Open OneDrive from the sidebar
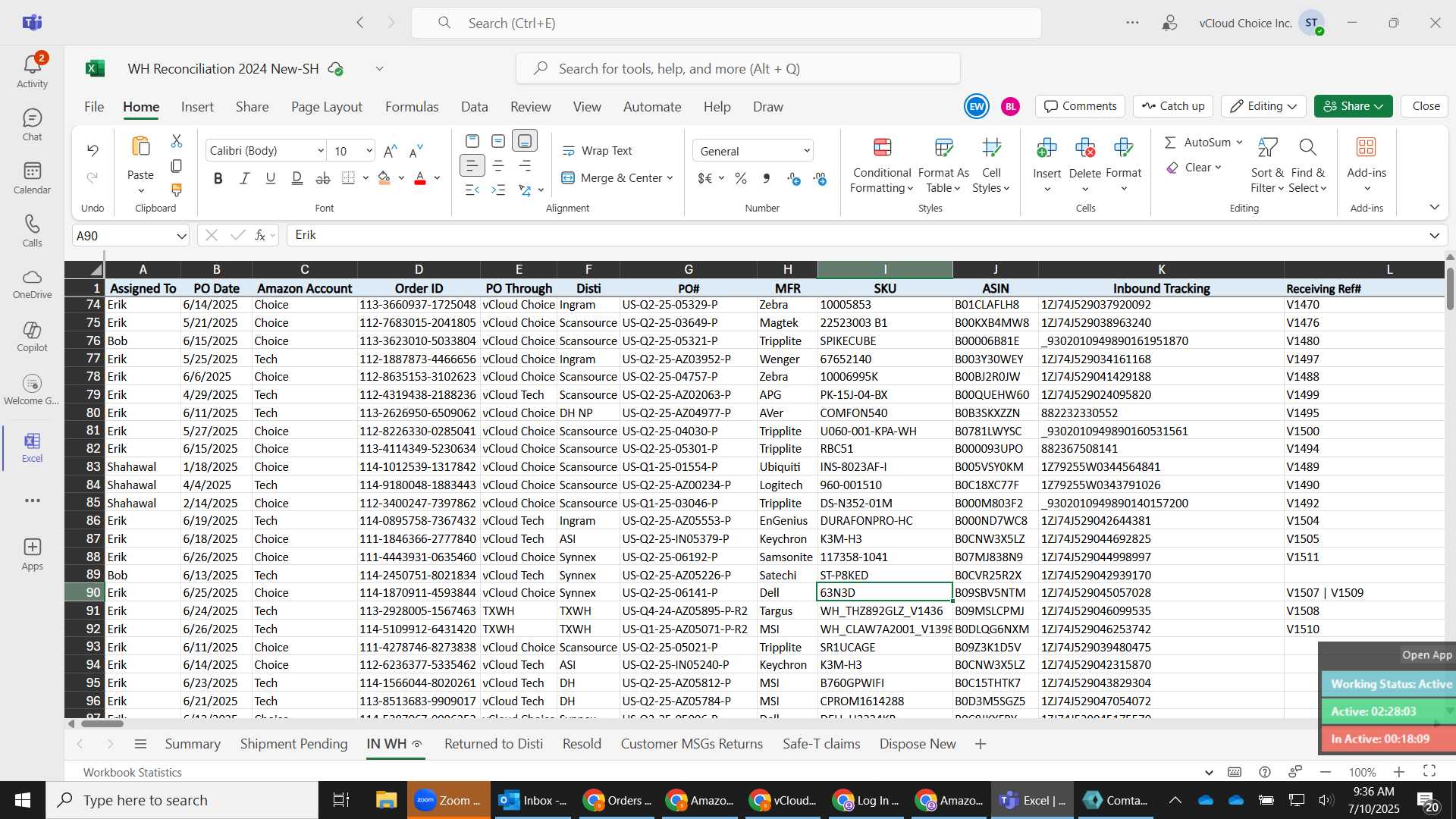 [x=32, y=284]
